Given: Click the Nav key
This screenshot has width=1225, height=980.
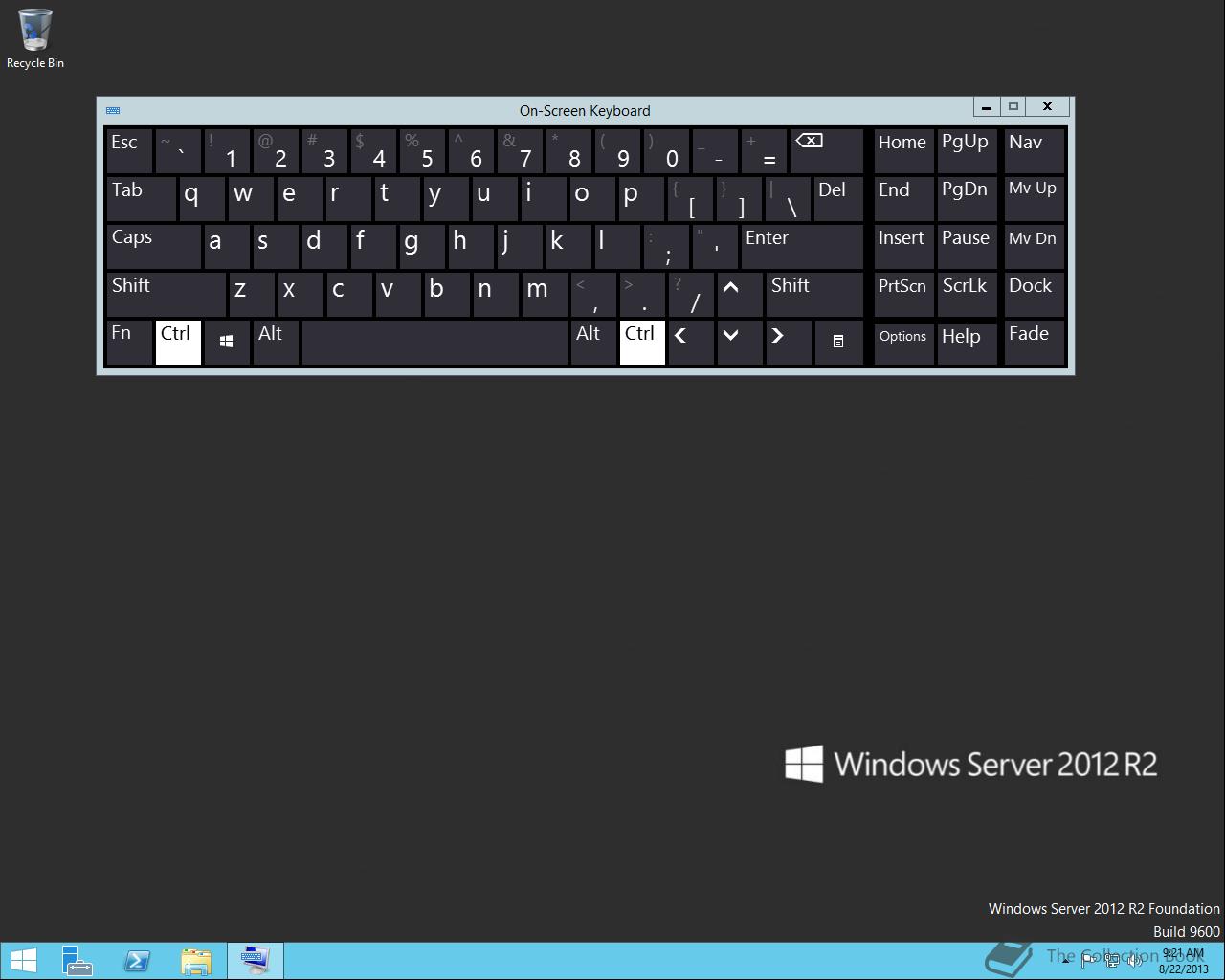Looking at the screenshot, I should (x=1034, y=151).
